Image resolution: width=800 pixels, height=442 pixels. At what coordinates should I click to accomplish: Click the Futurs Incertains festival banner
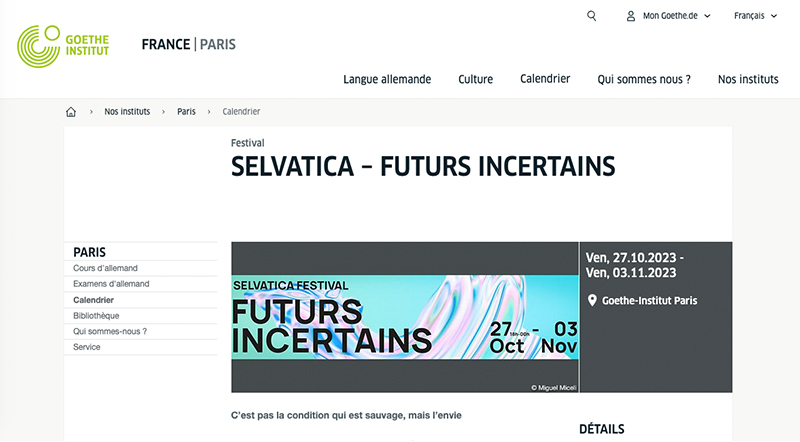pyautogui.click(x=405, y=317)
